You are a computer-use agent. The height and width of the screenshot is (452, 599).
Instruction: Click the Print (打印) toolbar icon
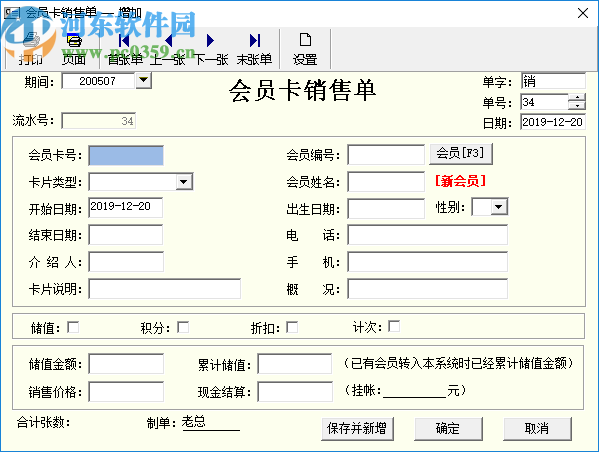click(31, 49)
